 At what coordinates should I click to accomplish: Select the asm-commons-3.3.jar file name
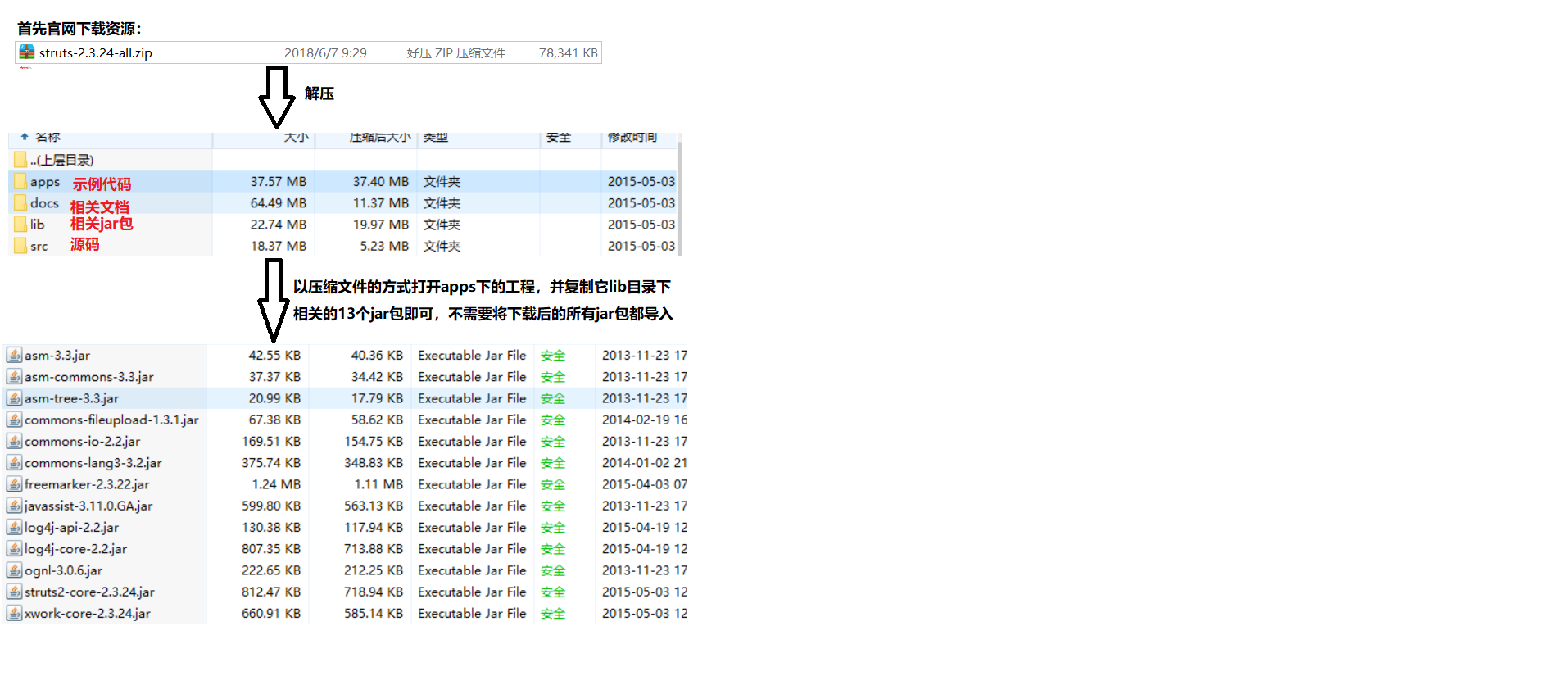click(89, 376)
